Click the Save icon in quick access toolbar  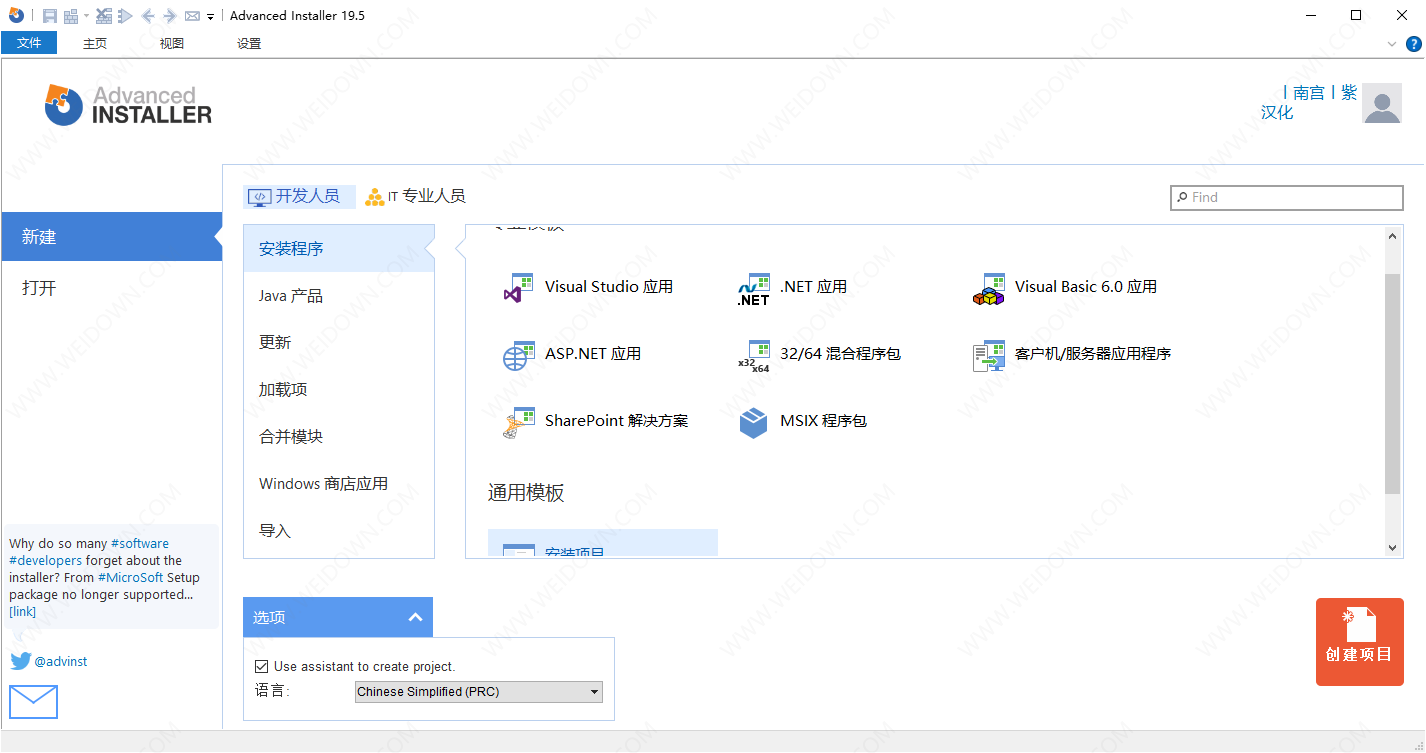pos(49,16)
